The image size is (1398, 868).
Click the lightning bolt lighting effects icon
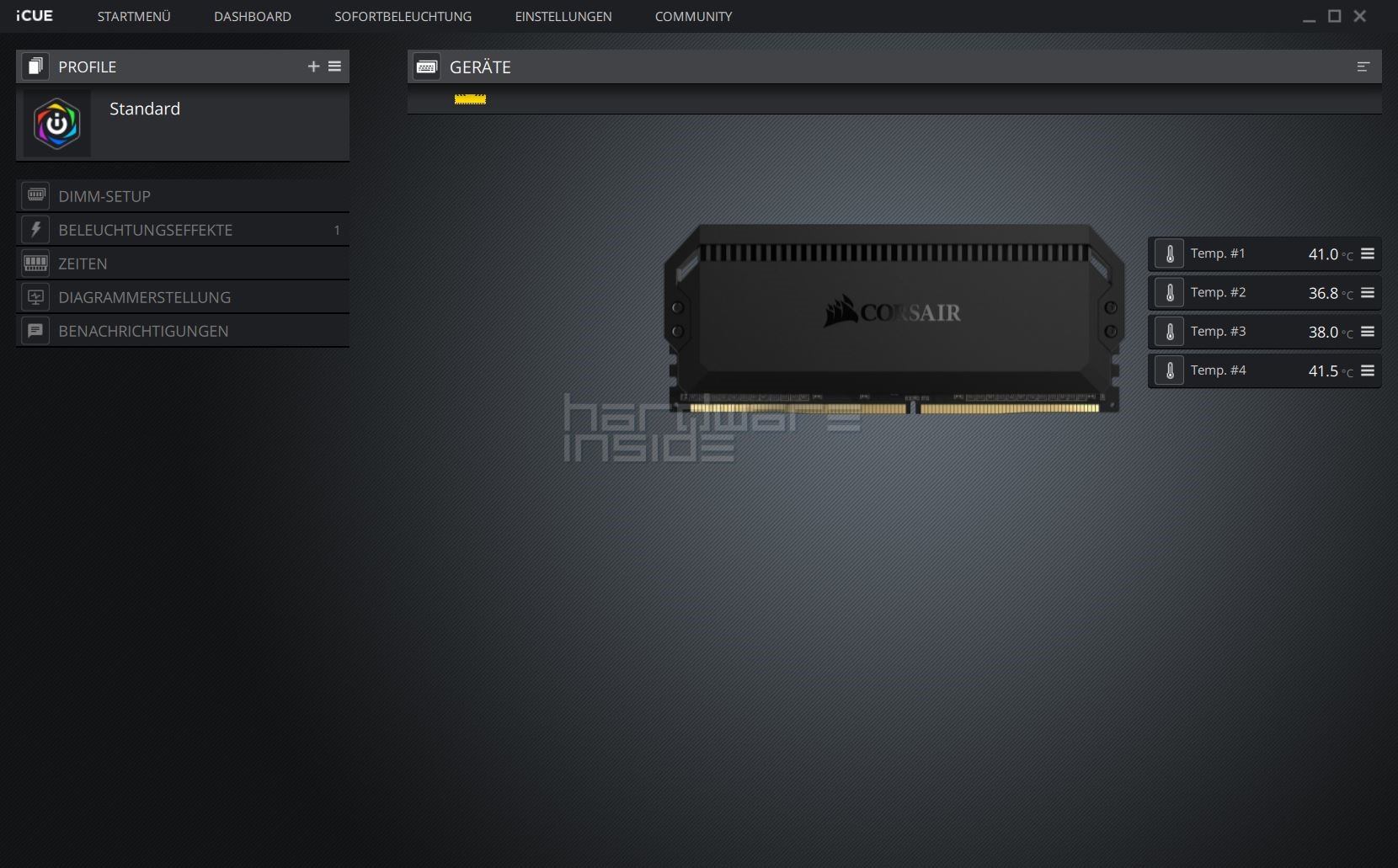(x=35, y=229)
